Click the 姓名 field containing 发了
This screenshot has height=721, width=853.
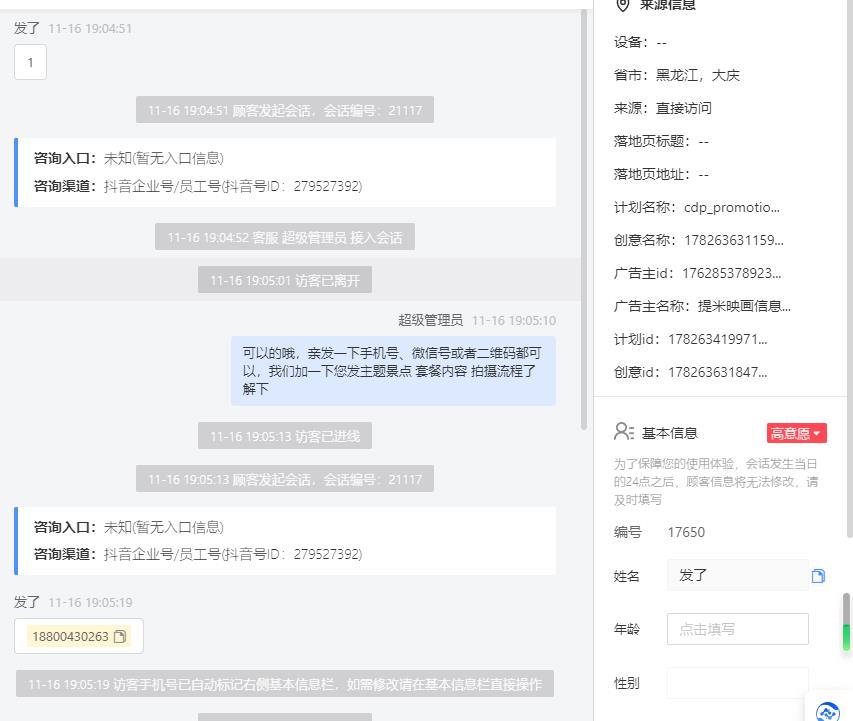pos(738,575)
